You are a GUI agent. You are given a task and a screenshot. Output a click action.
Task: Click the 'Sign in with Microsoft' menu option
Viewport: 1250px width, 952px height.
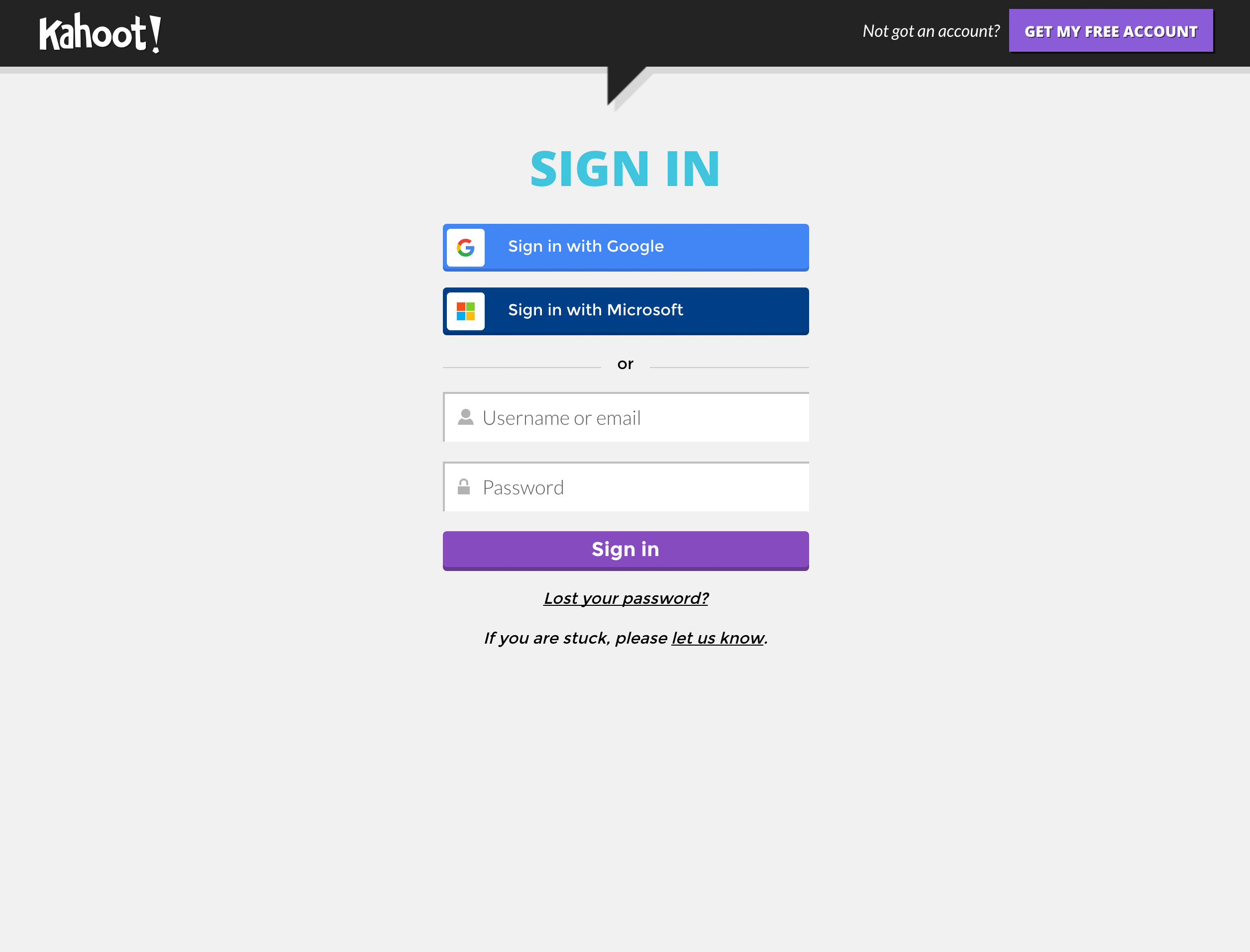[625, 310]
